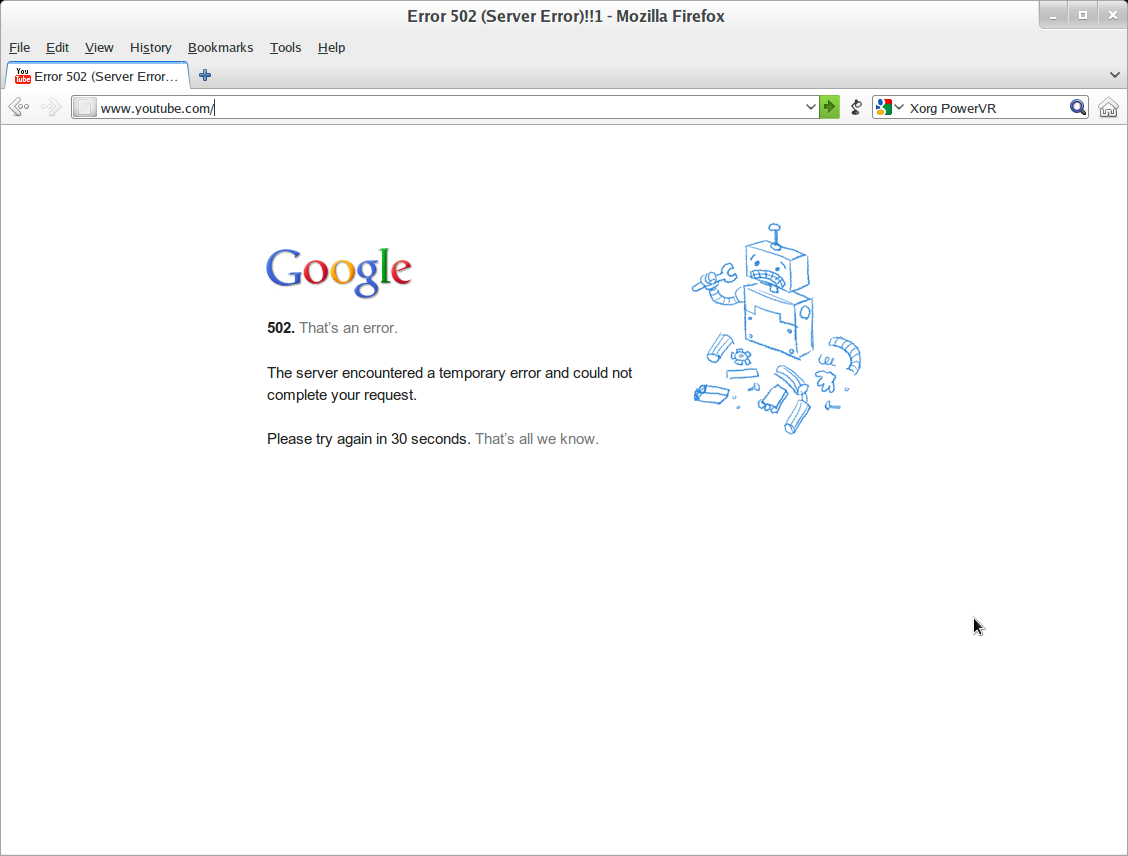
Task: Open the View menu
Action: [99, 47]
